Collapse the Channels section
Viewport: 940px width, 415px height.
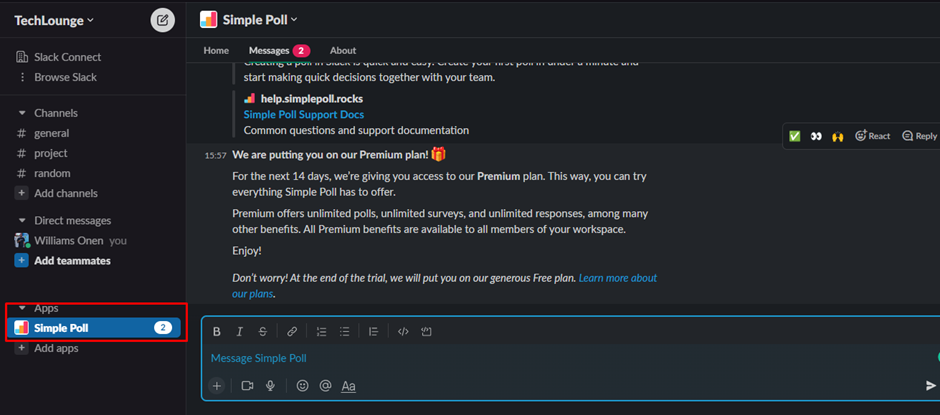(x=22, y=113)
